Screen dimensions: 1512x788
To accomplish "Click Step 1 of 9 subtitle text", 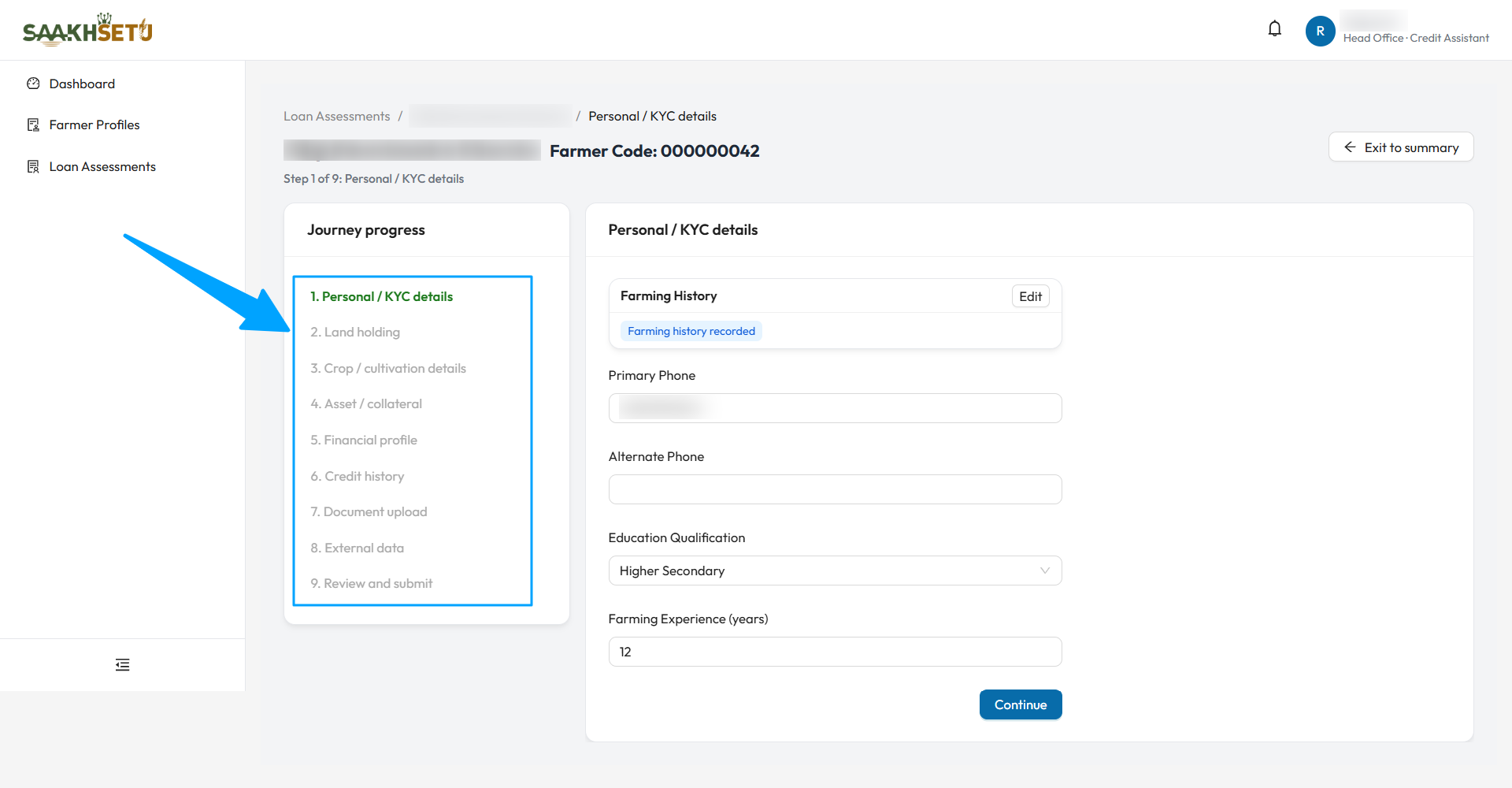I will [373, 179].
